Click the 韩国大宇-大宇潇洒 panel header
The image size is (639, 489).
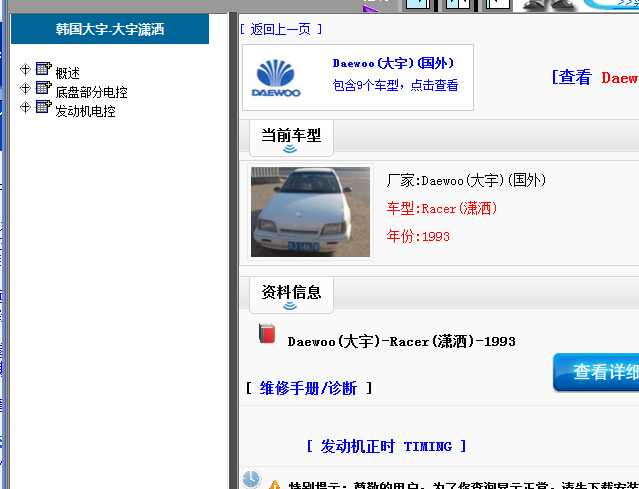pos(110,29)
